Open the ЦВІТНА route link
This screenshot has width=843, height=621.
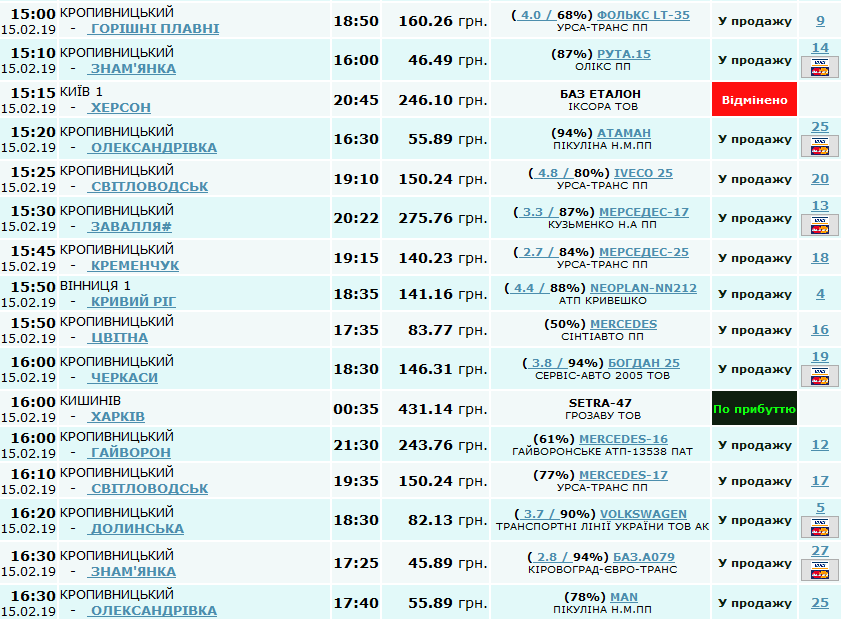tap(118, 338)
